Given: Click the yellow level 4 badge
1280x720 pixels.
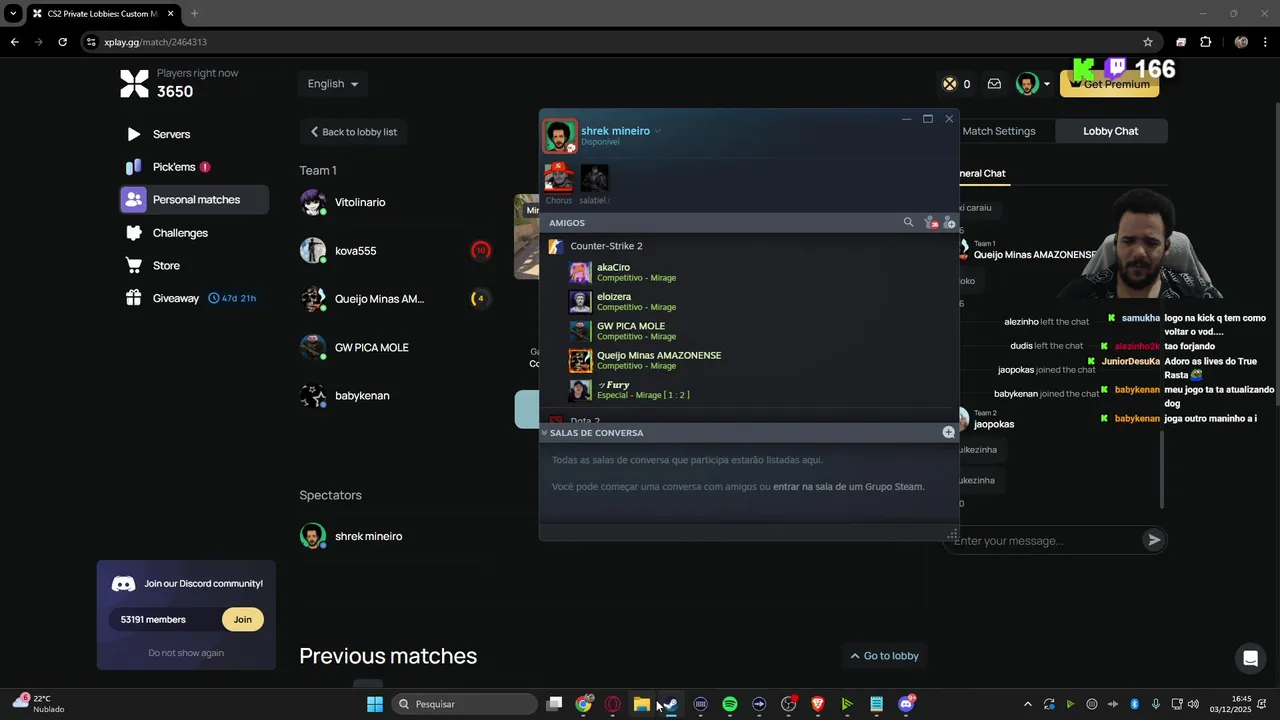Looking at the screenshot, I should [x=480, y=298].
